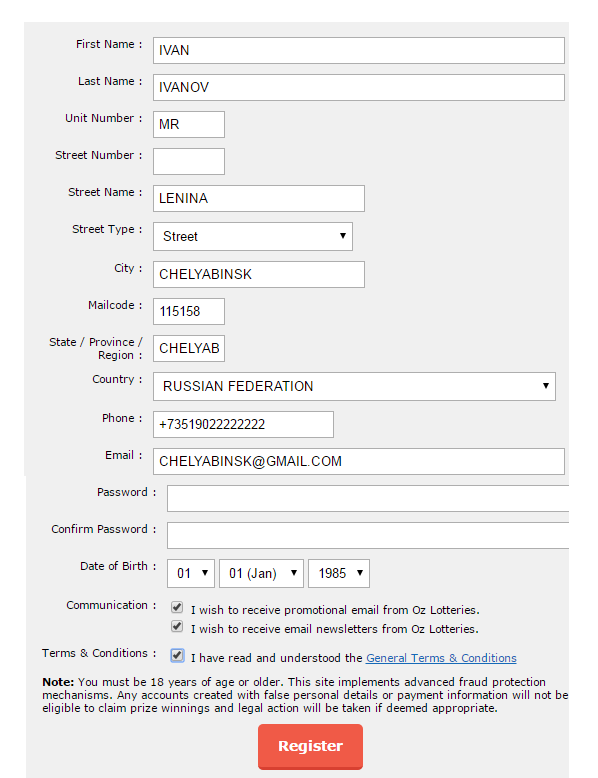
Task: Expand the Country dropdown
Action: 354,386
